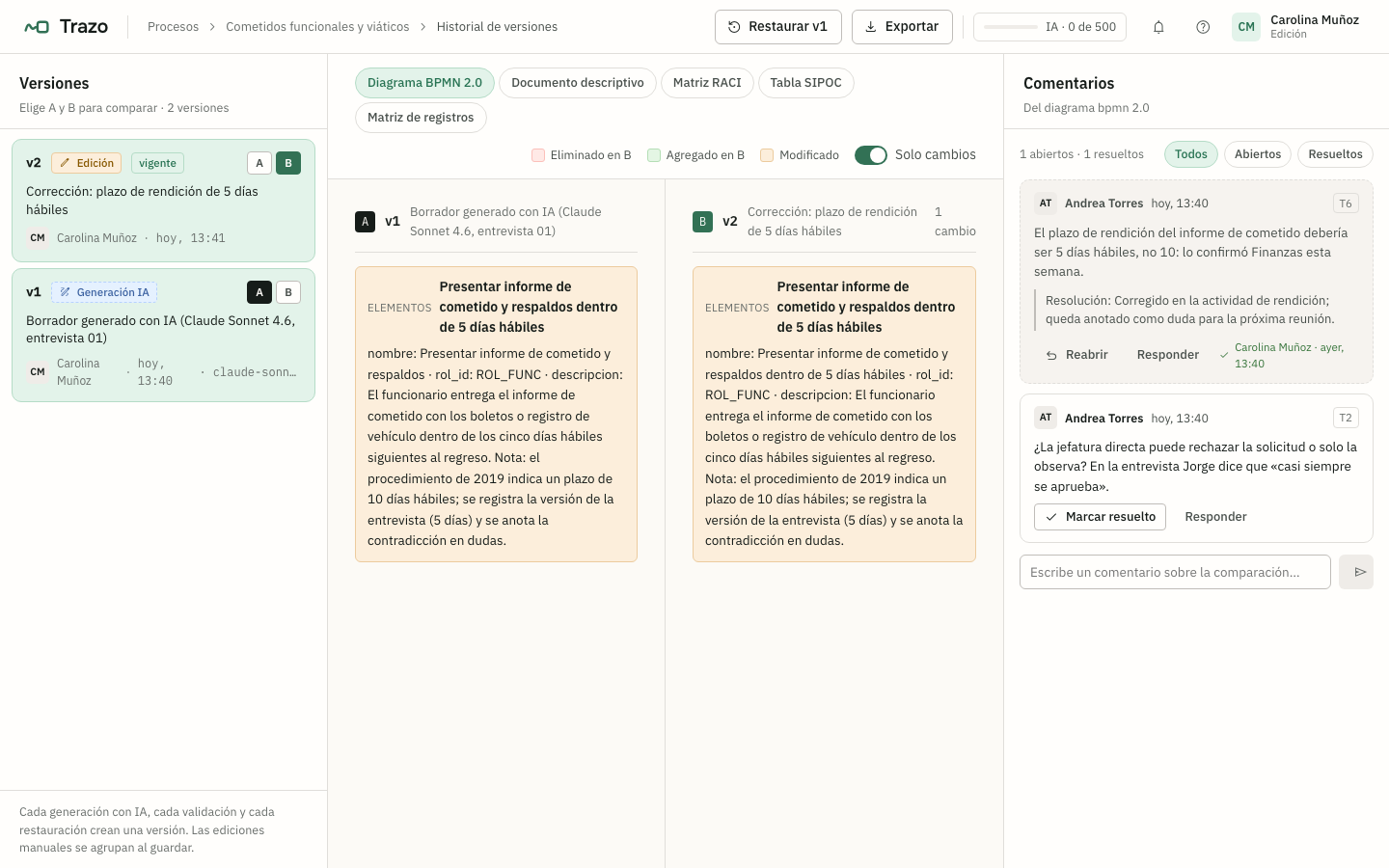
Task: Set v2 as version B
Action: 288,163
